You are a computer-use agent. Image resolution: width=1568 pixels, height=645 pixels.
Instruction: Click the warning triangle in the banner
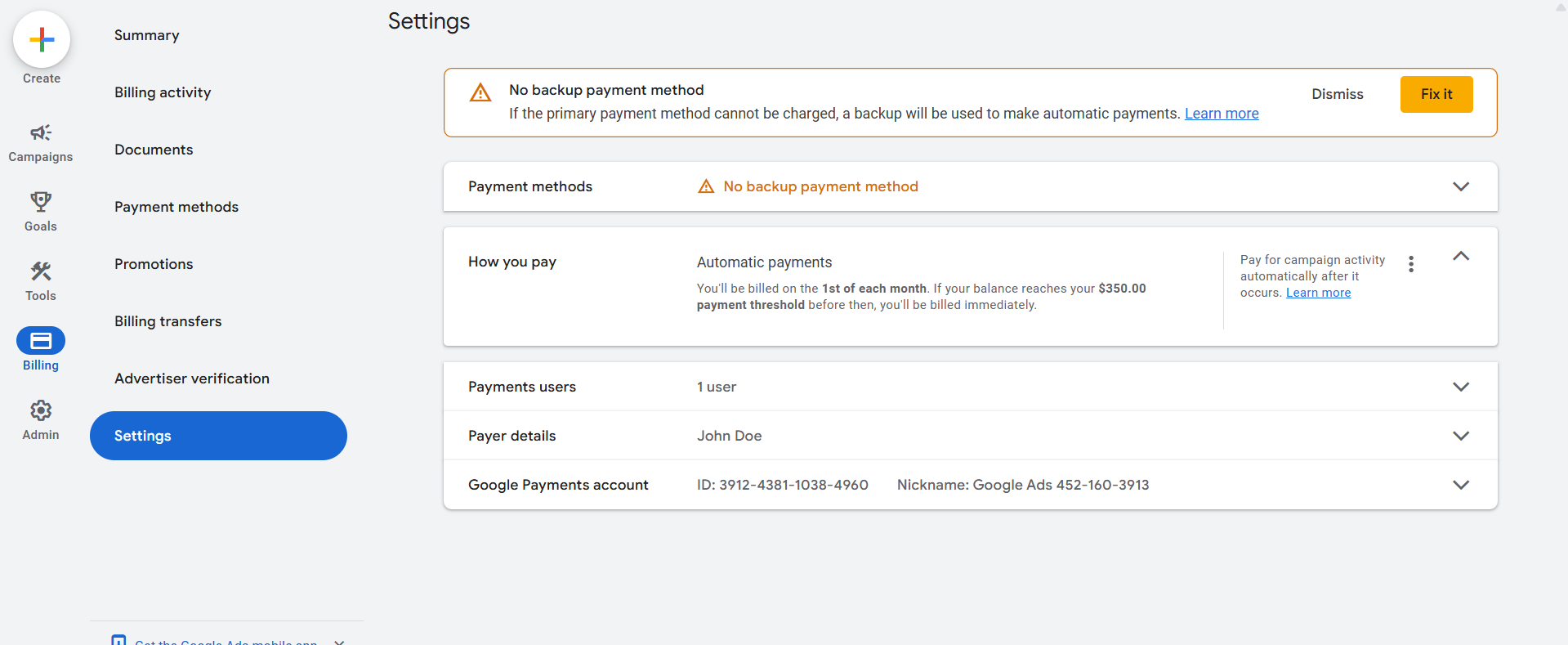480,92
